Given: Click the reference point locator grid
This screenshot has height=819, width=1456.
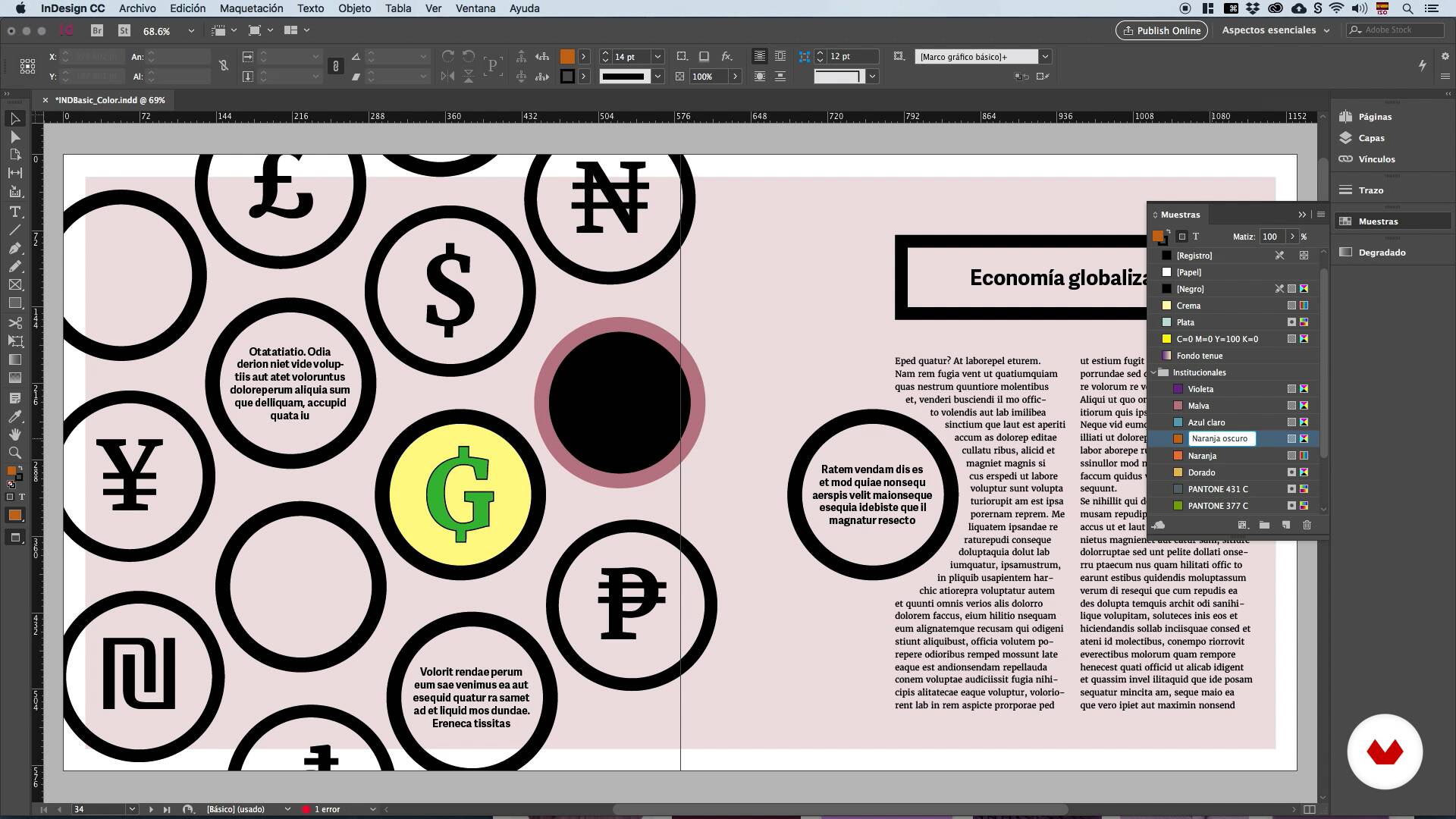Looking at the screenshot, I should pyautogui.click(x=27, y=67).
